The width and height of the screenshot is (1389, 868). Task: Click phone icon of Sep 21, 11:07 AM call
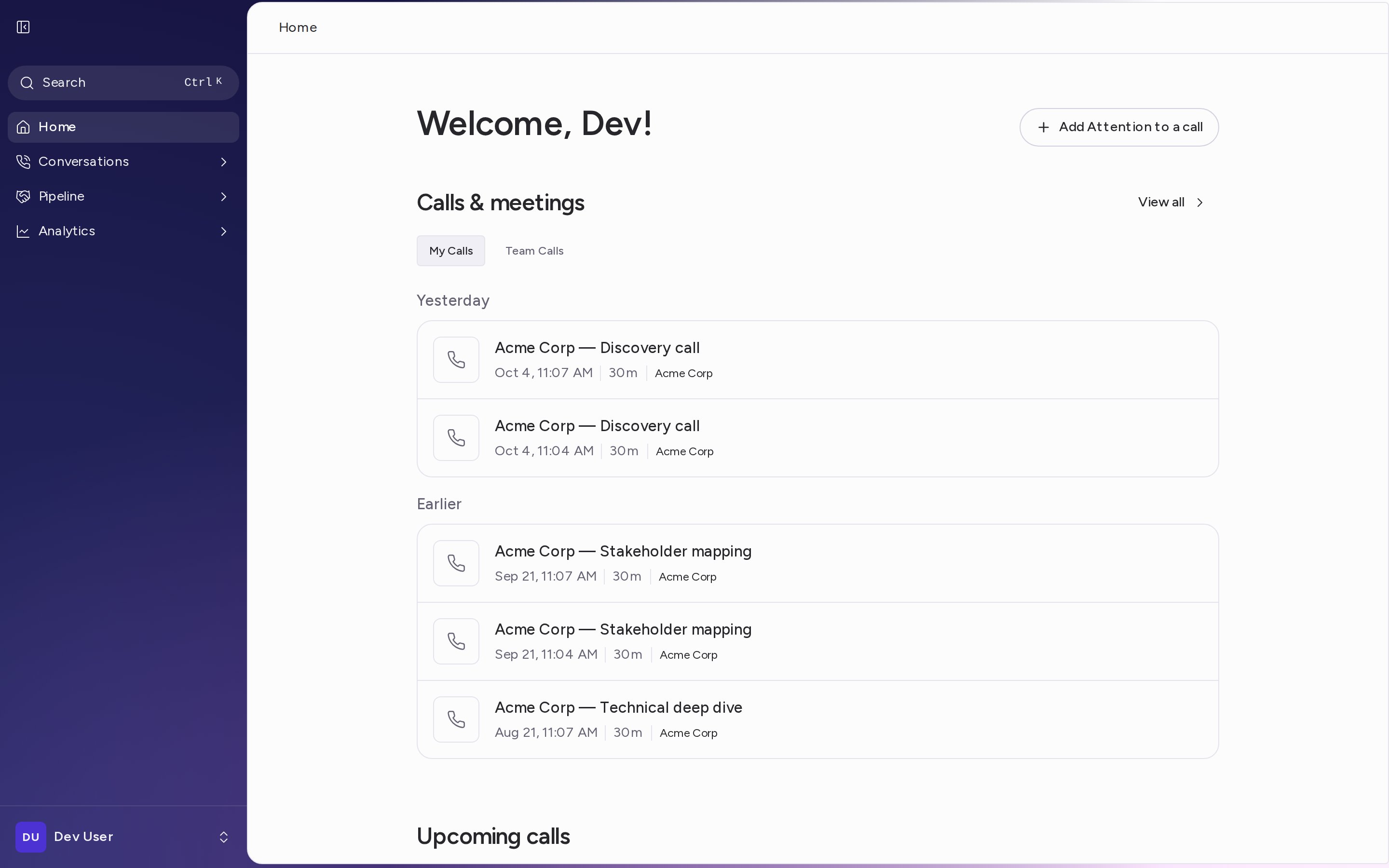(x=456, y=563)
